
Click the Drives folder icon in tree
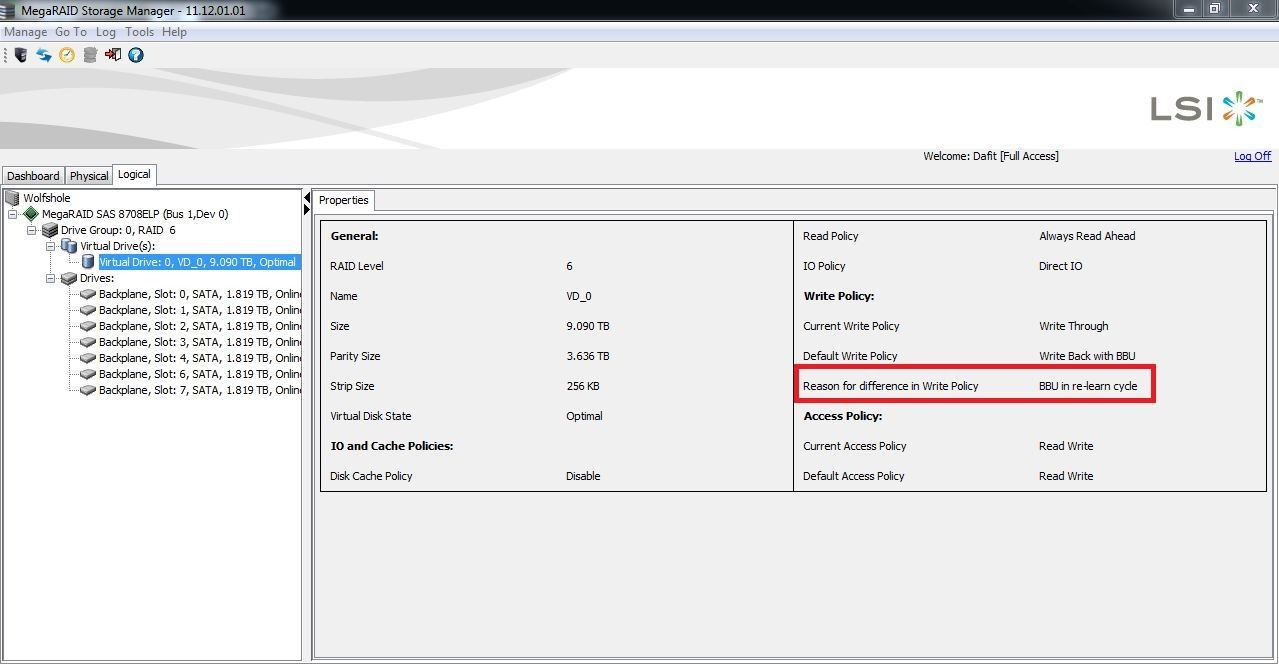[x=69, y=278]
